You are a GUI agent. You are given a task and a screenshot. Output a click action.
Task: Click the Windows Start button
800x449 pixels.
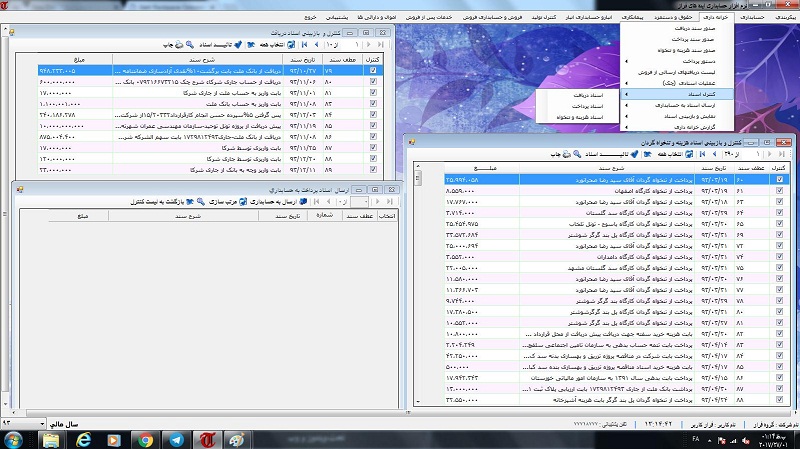point(13,439)
